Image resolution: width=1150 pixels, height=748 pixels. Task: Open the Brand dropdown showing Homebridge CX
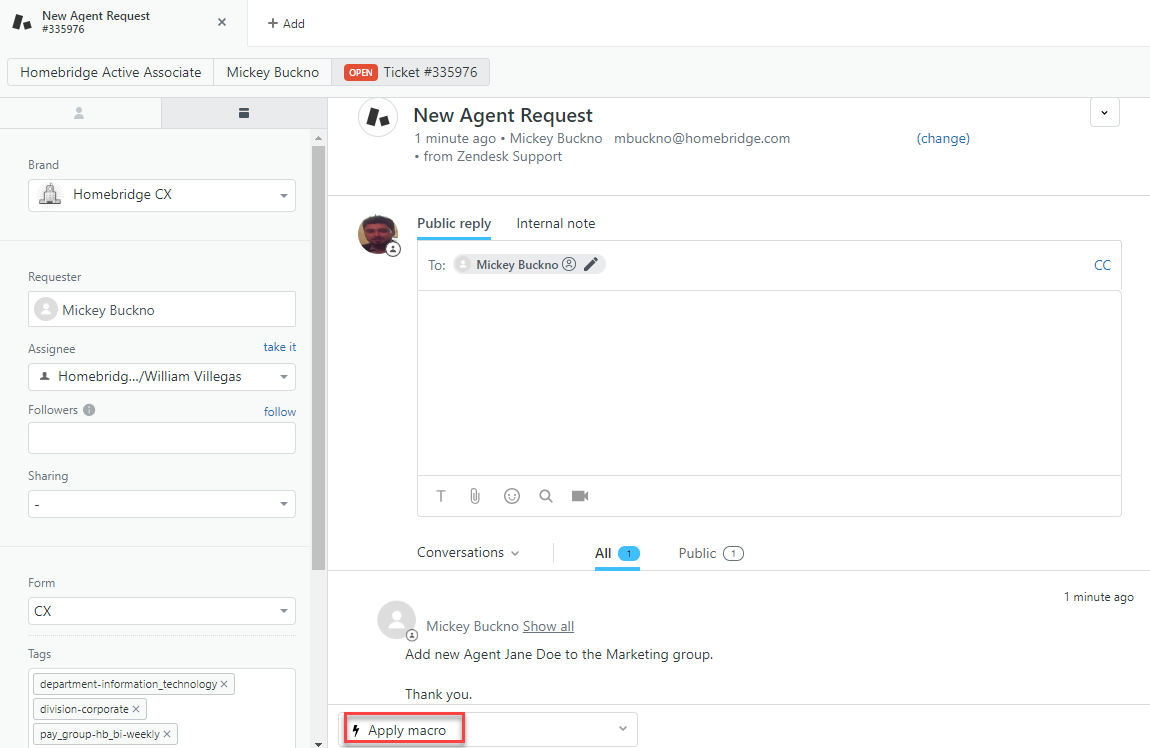click(x=162, y=195)
